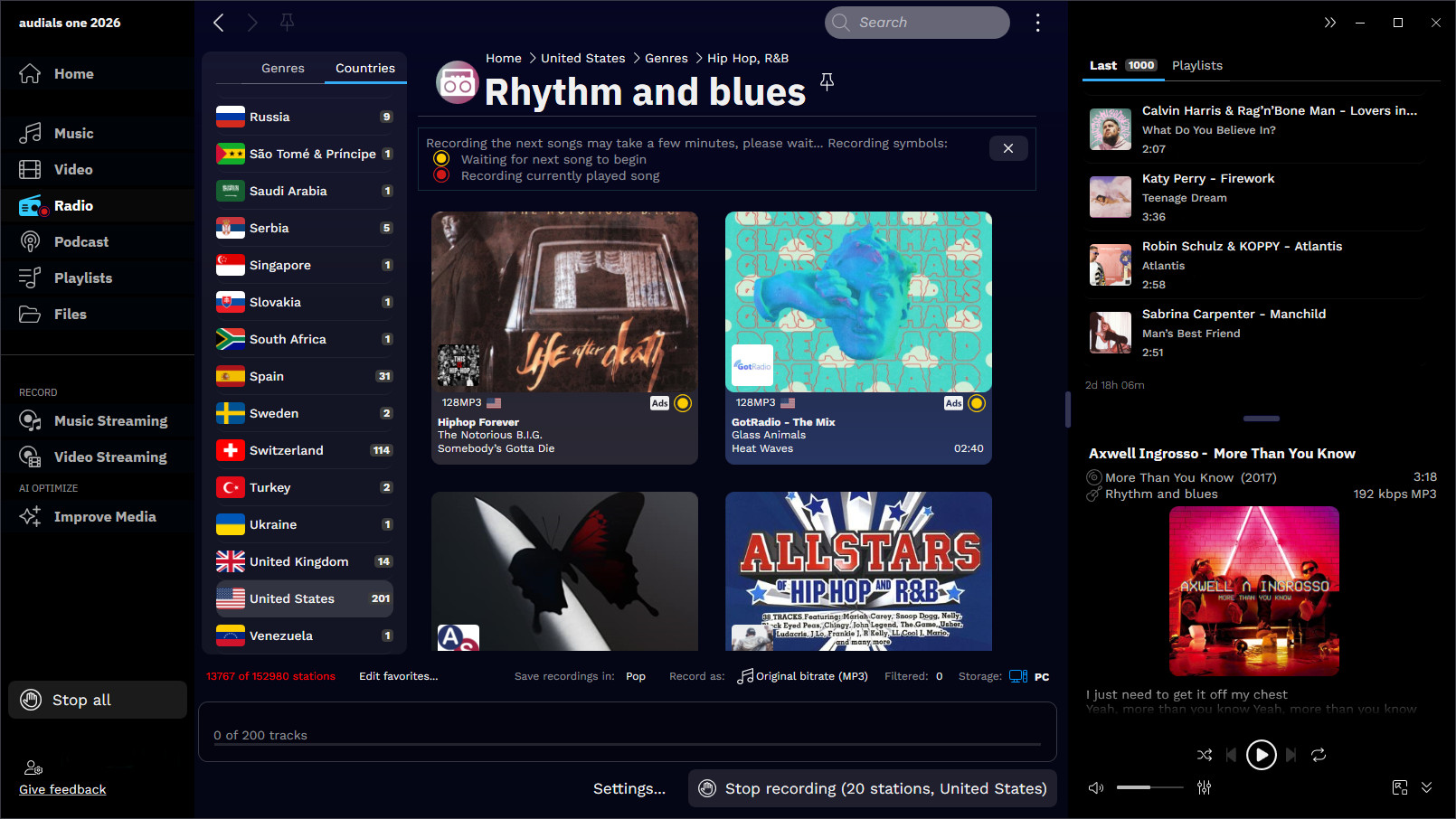Click into the Search field
The image size is (1456, 819).
[x=917, y=23]
